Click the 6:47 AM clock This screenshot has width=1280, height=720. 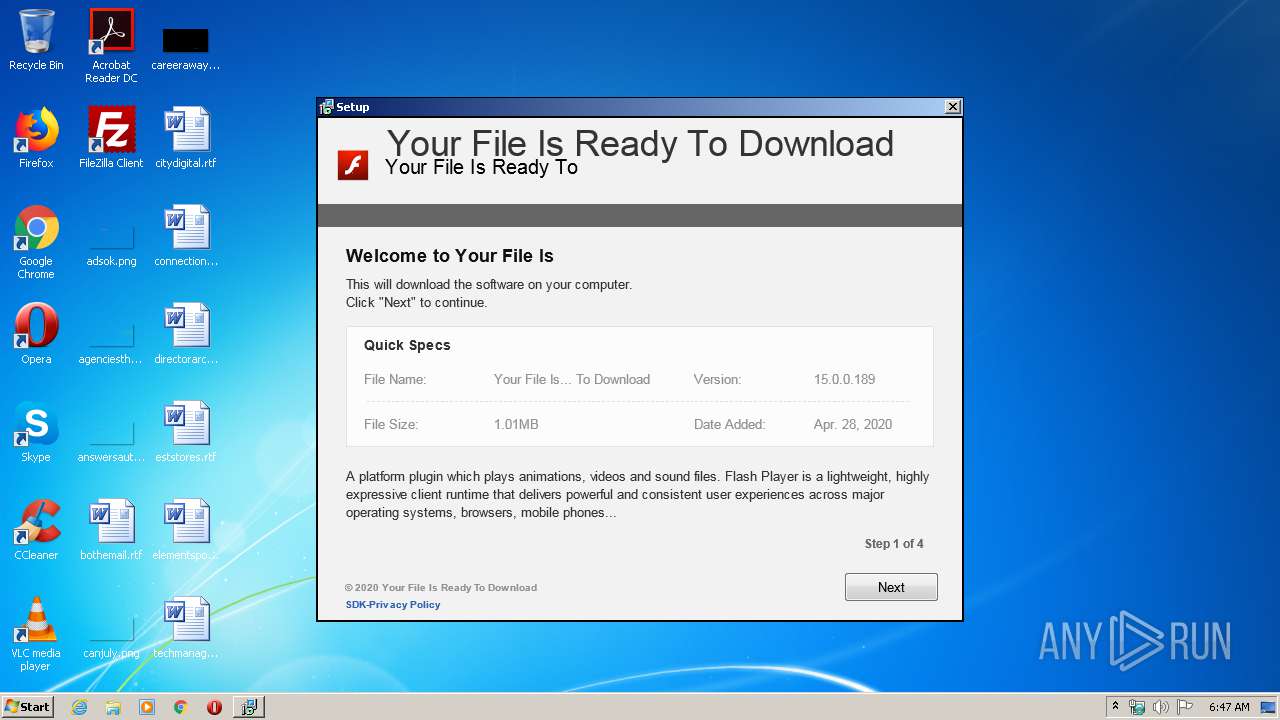[x=1229, y=707]
